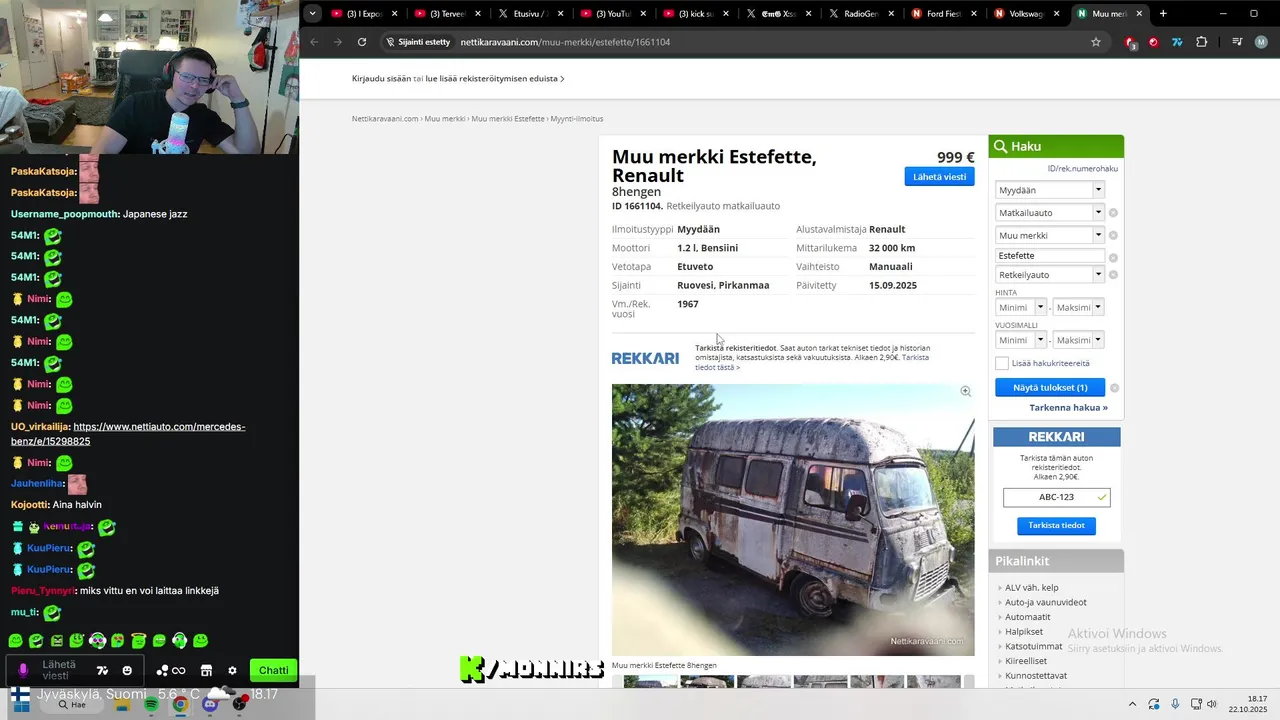Open Spotify from the taskbar

[x=151, y=704]
